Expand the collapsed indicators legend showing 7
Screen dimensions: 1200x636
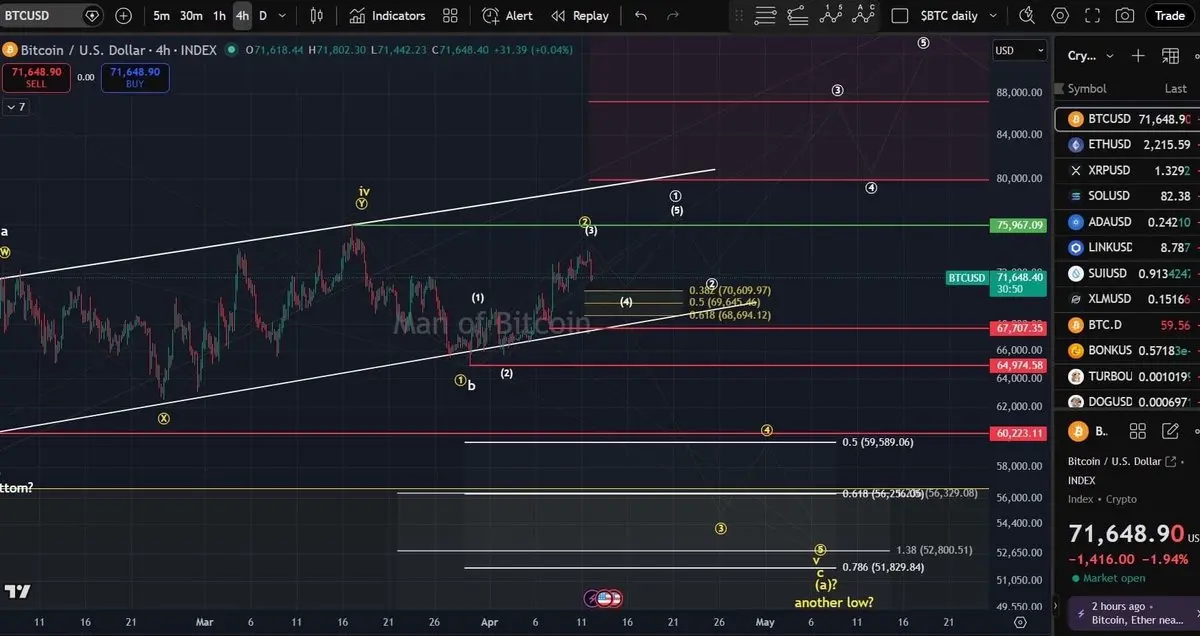[x=15, y=106]
